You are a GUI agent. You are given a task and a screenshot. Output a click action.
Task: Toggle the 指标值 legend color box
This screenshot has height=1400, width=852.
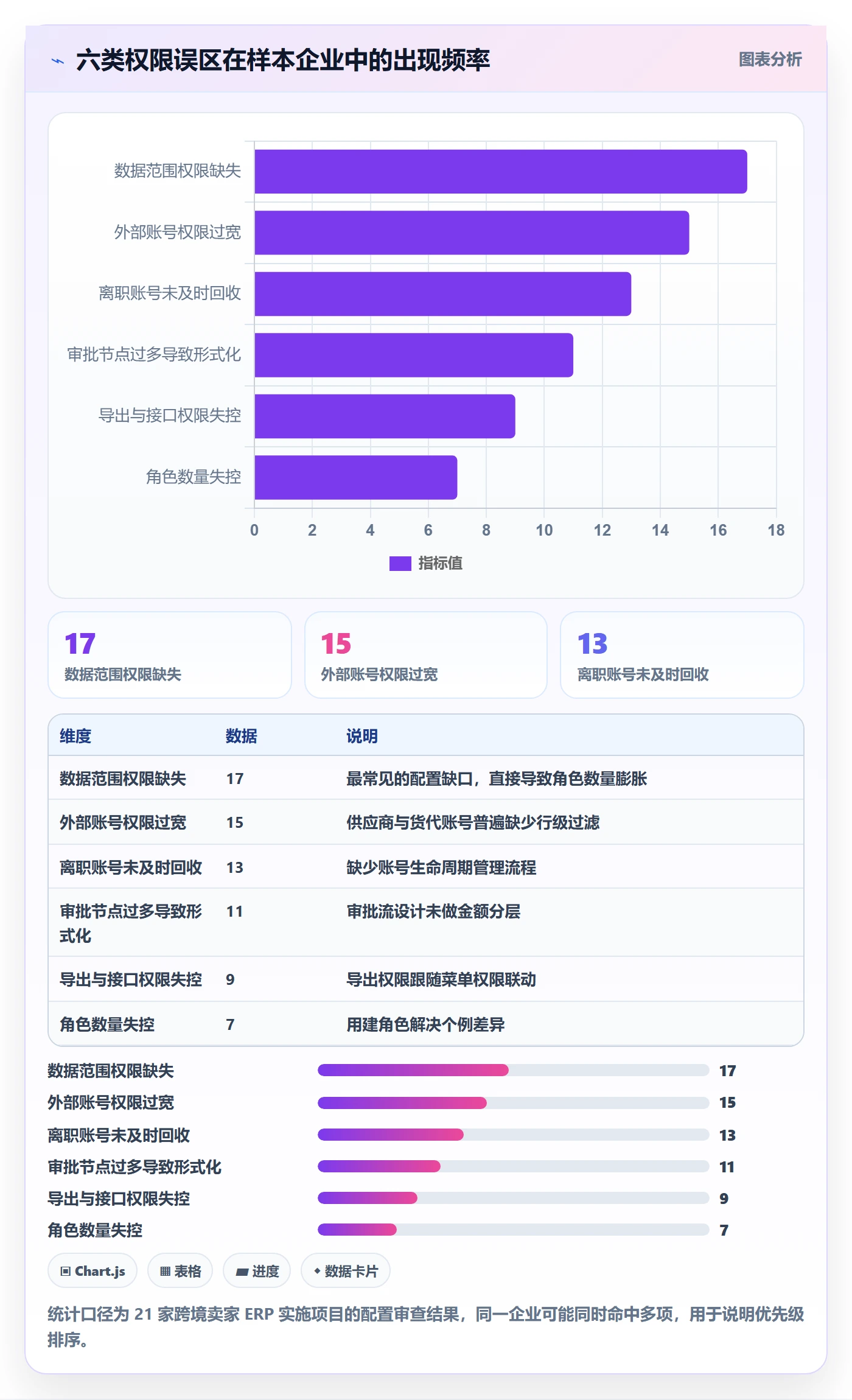click(x=400, y=564)
